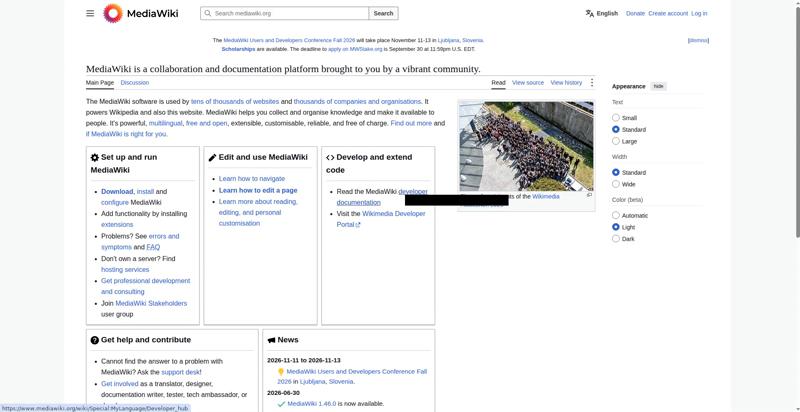Image resolution: width=800 pixels, height=412 pixels.
Task: Open the Get involved link
Action: coord(119,384)
